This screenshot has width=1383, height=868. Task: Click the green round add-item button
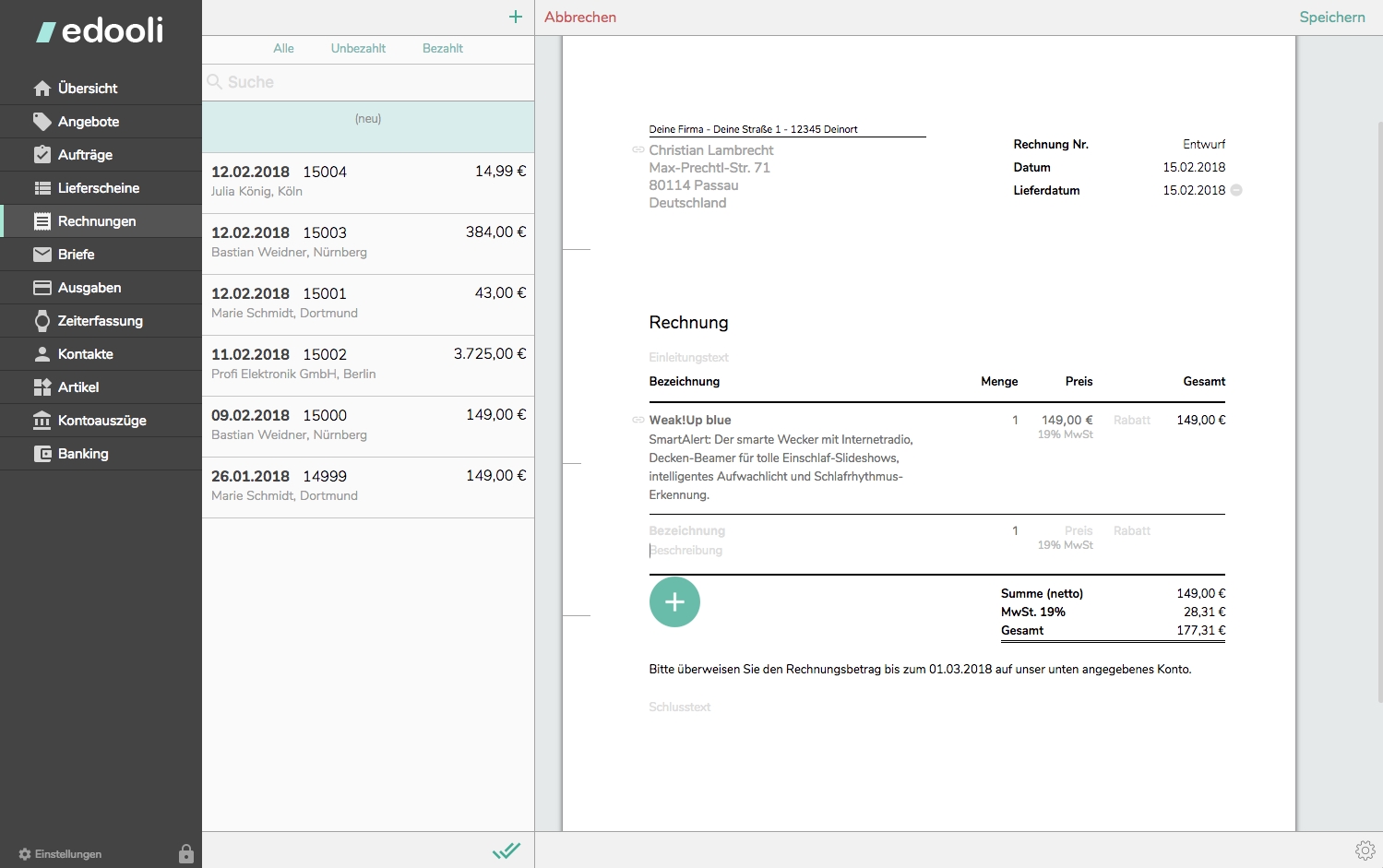tap(674, 602)
